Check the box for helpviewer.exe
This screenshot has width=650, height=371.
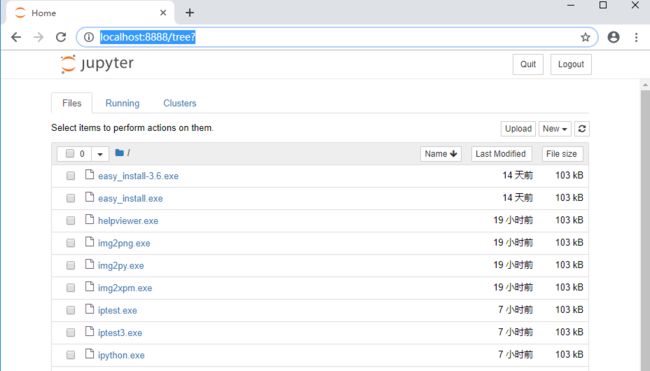coord(70,221)
